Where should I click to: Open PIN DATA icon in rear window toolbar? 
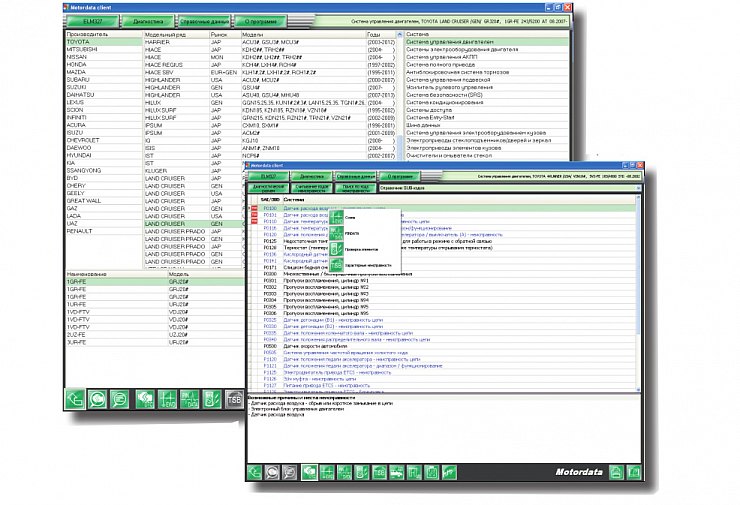189,399
